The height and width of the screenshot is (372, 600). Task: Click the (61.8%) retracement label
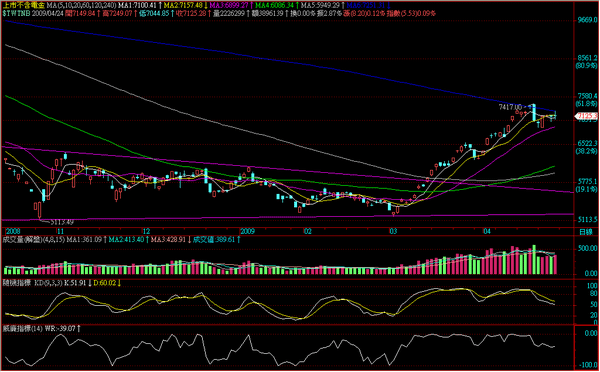[x=587, y=104]
